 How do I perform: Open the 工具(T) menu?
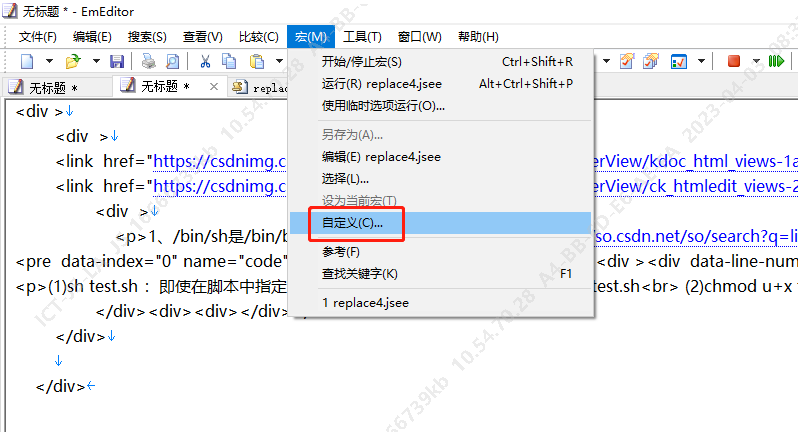(362, 37)
